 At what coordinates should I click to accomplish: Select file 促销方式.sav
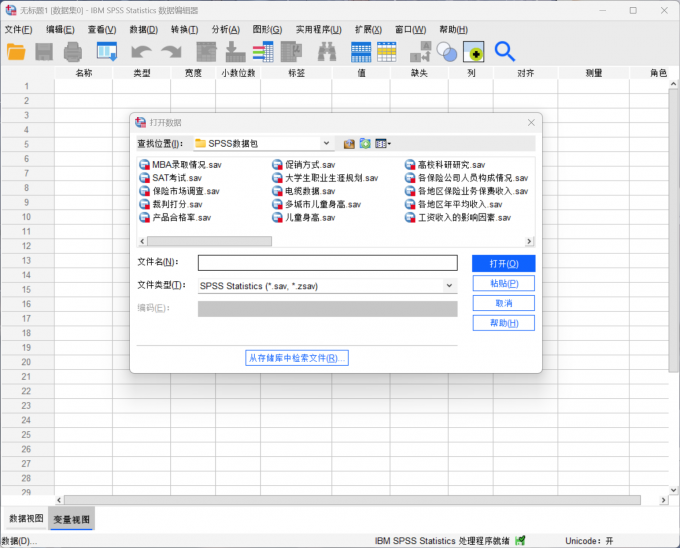click(304, 165)
